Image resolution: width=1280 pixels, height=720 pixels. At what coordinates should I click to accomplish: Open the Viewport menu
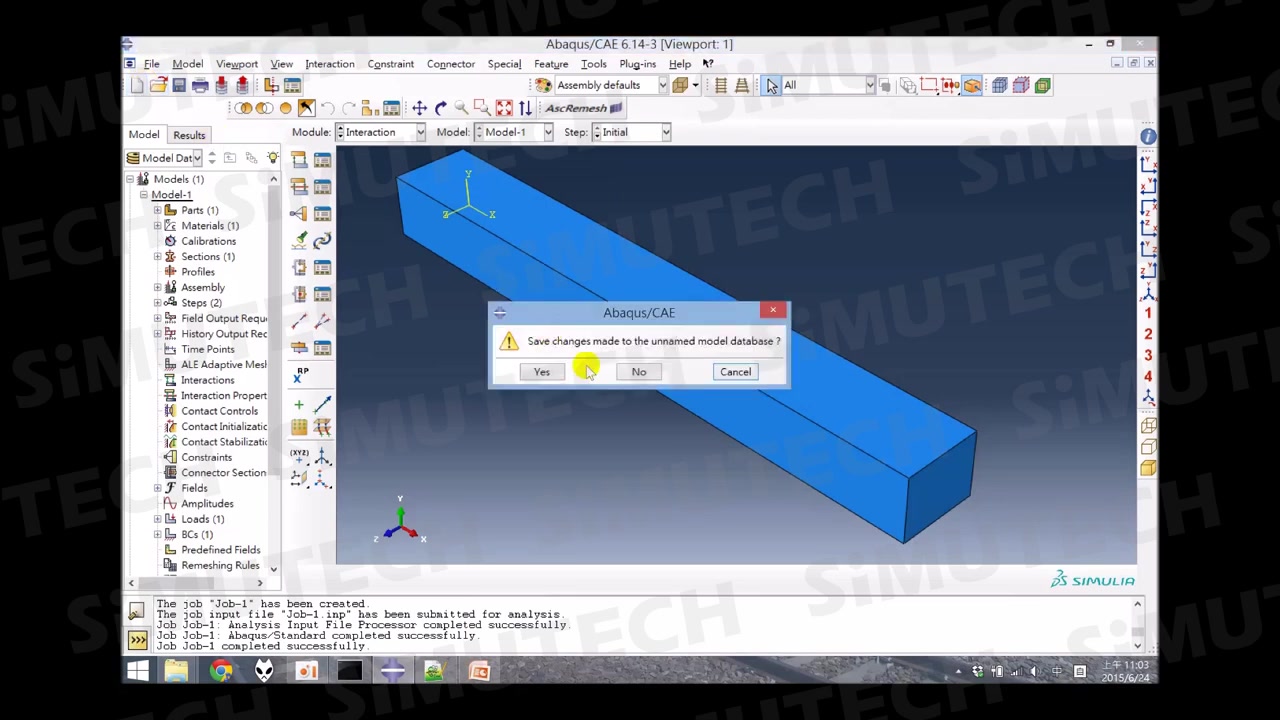click(237, 64)
